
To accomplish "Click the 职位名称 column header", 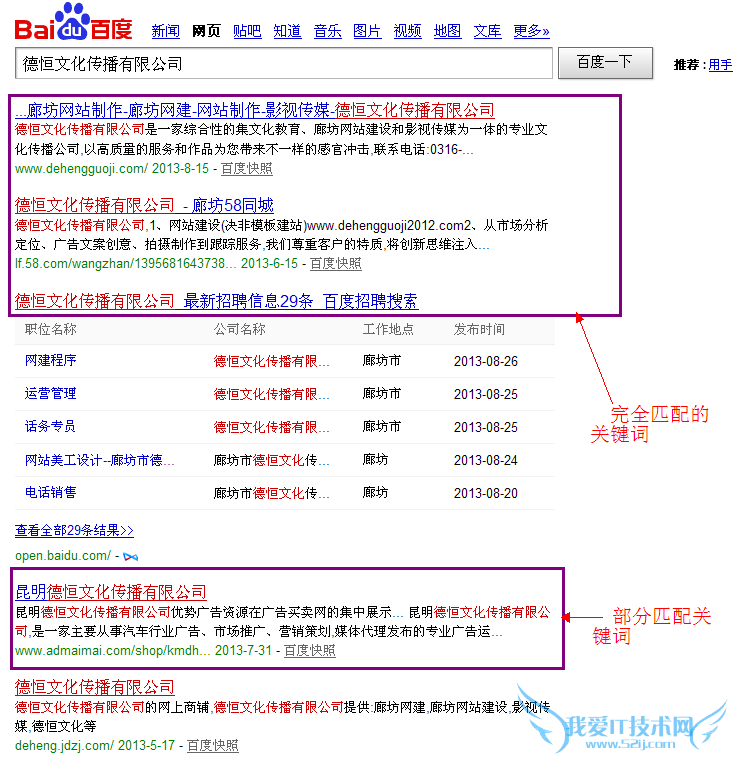I will (x=50, y=330).
